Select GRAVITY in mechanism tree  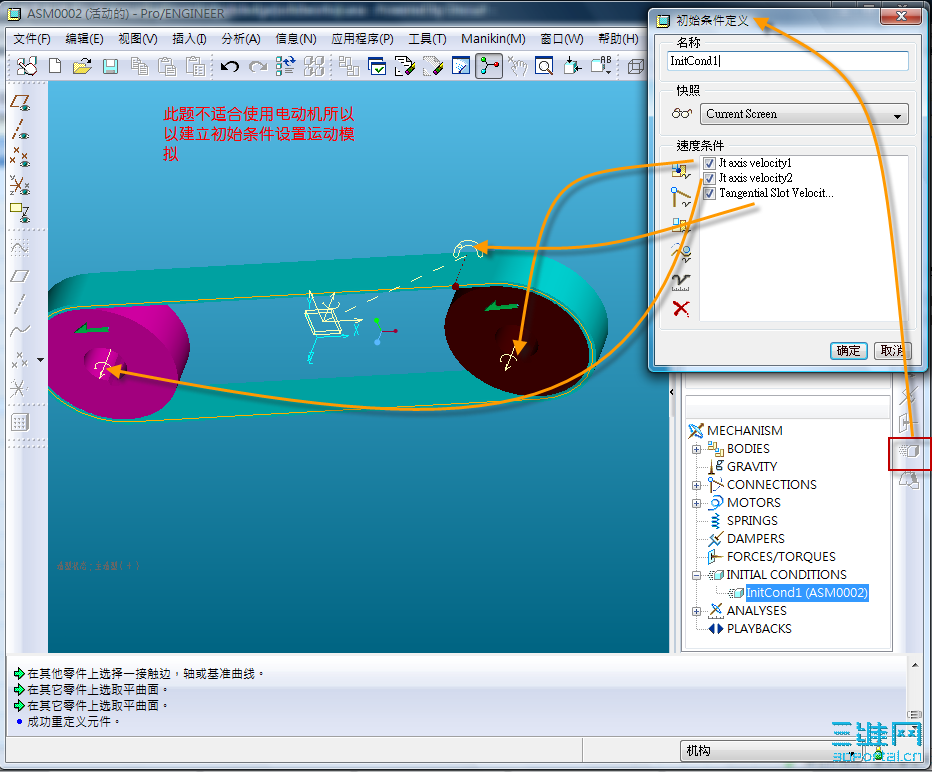[x=752, y=467]
